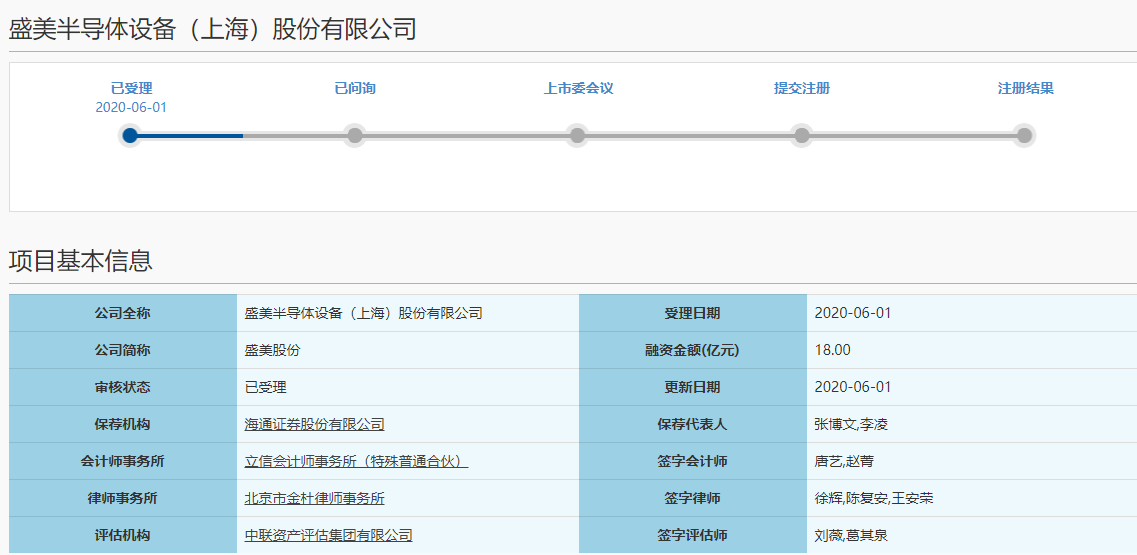The width and height of the screenshot is (1137, 555).
Task: Click the 保荐机构 header cell
Action: point(123,424)
